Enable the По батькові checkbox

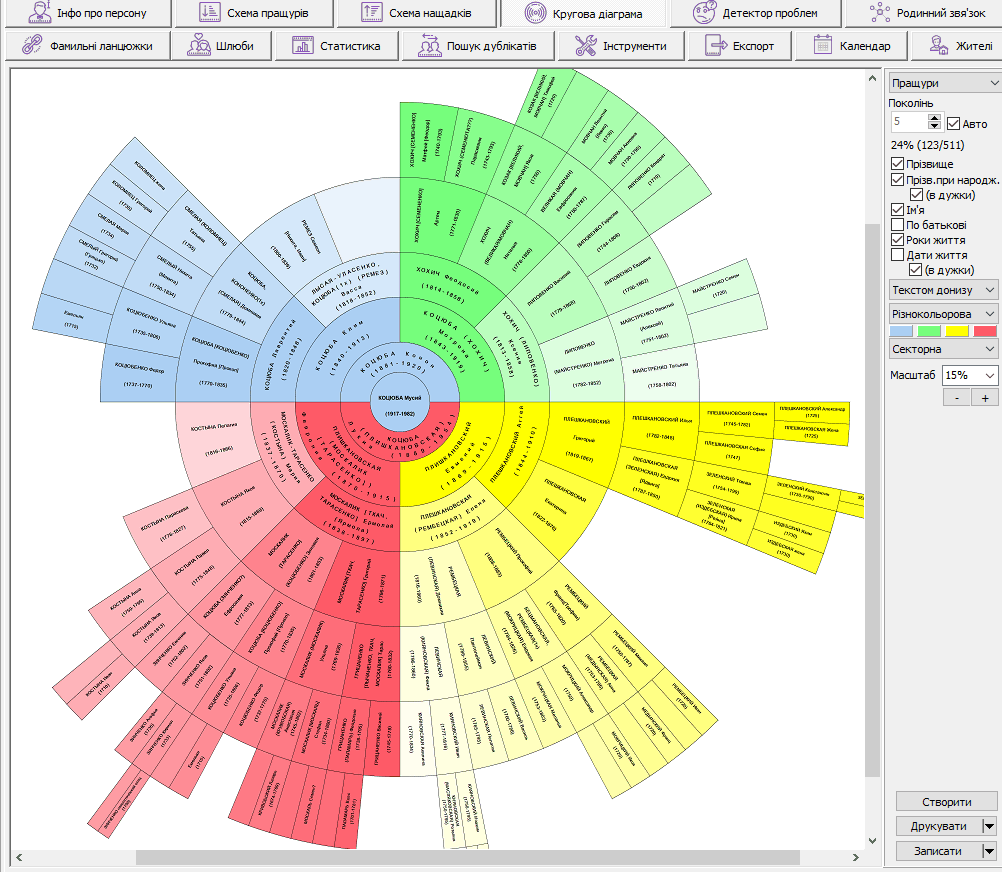point(898,225)
